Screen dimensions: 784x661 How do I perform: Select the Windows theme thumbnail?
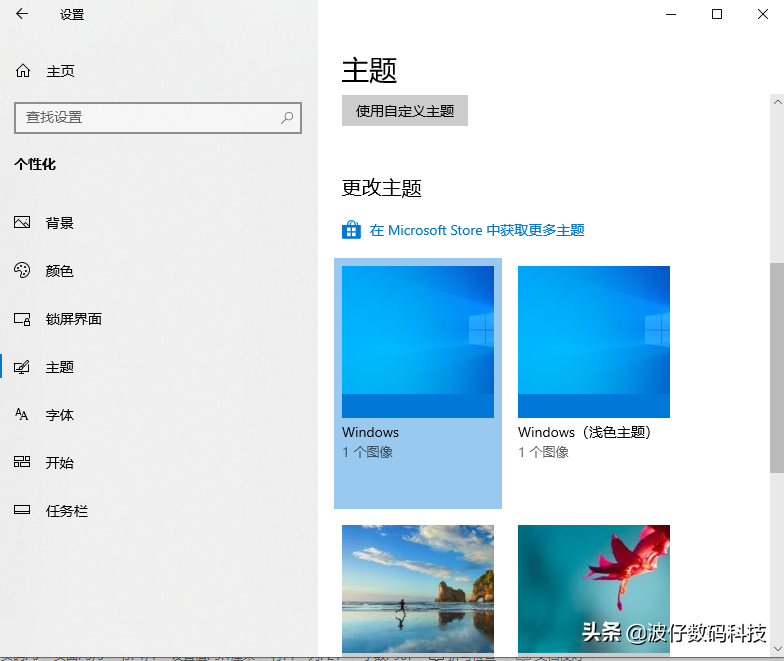click(418, 342)
